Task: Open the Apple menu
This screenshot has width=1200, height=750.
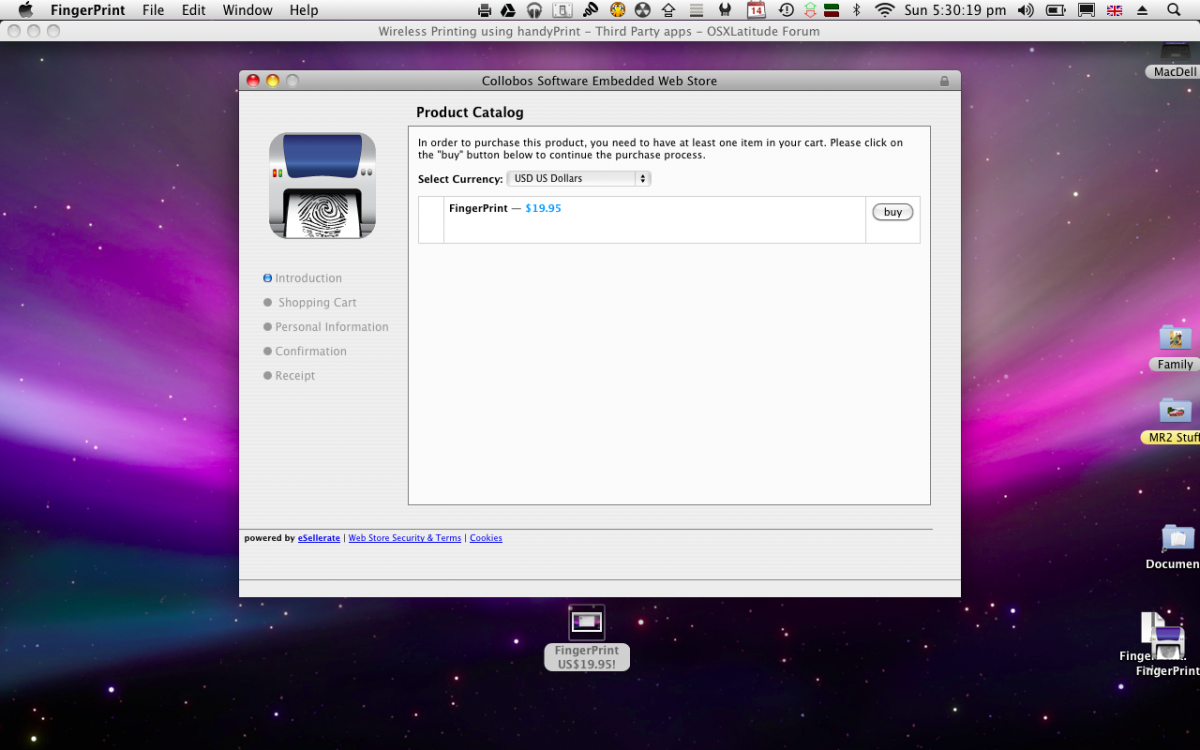Action: 26,10
